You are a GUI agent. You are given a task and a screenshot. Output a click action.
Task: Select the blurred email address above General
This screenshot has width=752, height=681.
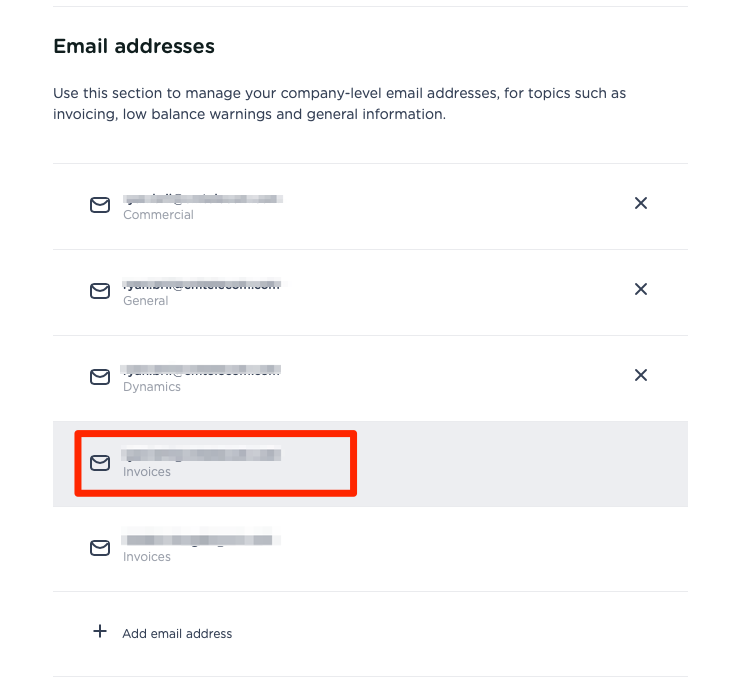pyautogui.click(x=201, y=285)
